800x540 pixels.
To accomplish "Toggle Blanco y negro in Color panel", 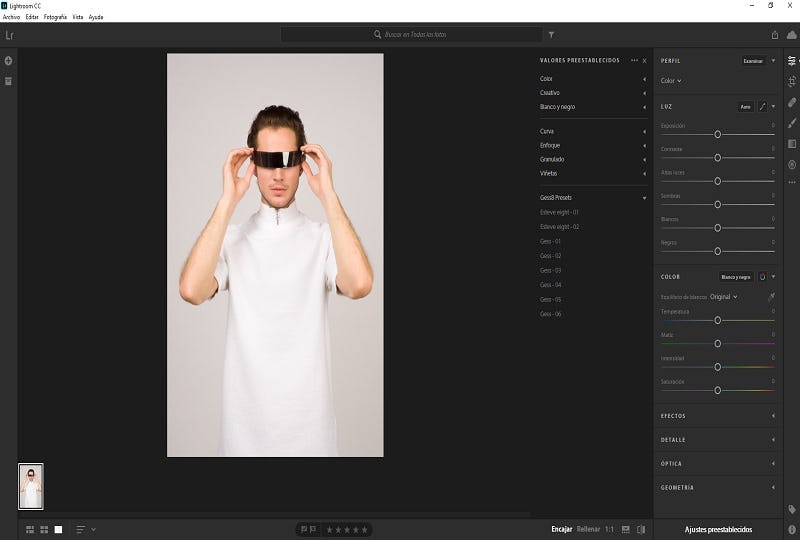I will click(x=736, y=277).
